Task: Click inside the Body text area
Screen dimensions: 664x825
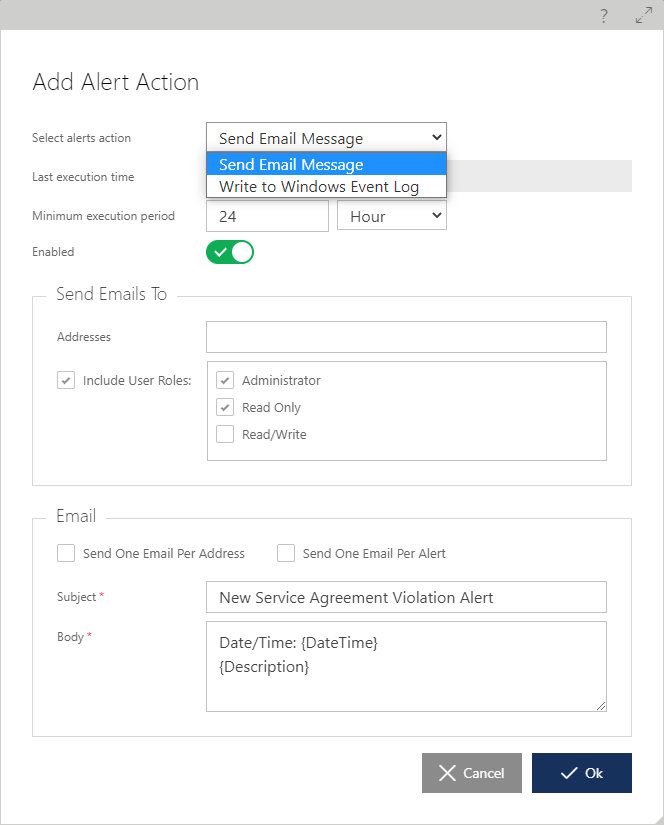Action: point(406,667)
